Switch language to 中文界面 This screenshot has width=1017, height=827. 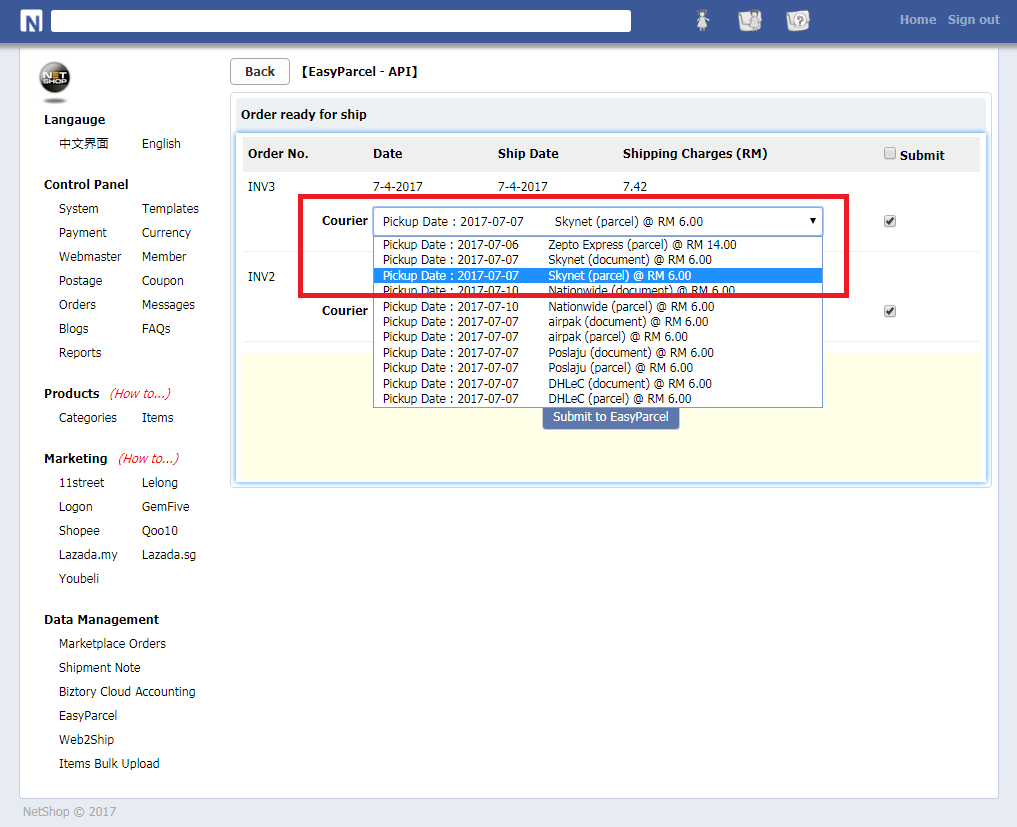point(84,144)
